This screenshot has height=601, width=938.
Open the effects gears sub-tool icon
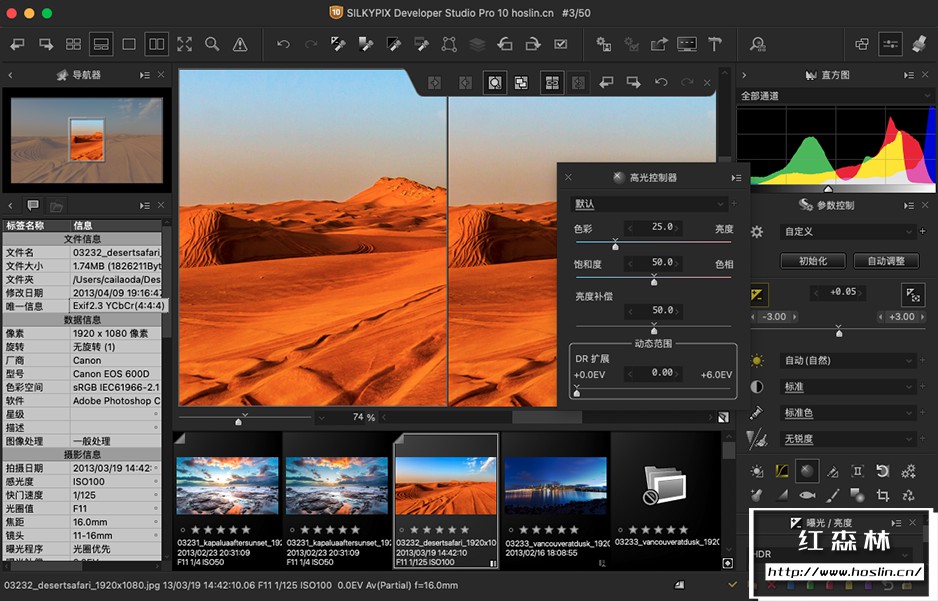[908, 471]
